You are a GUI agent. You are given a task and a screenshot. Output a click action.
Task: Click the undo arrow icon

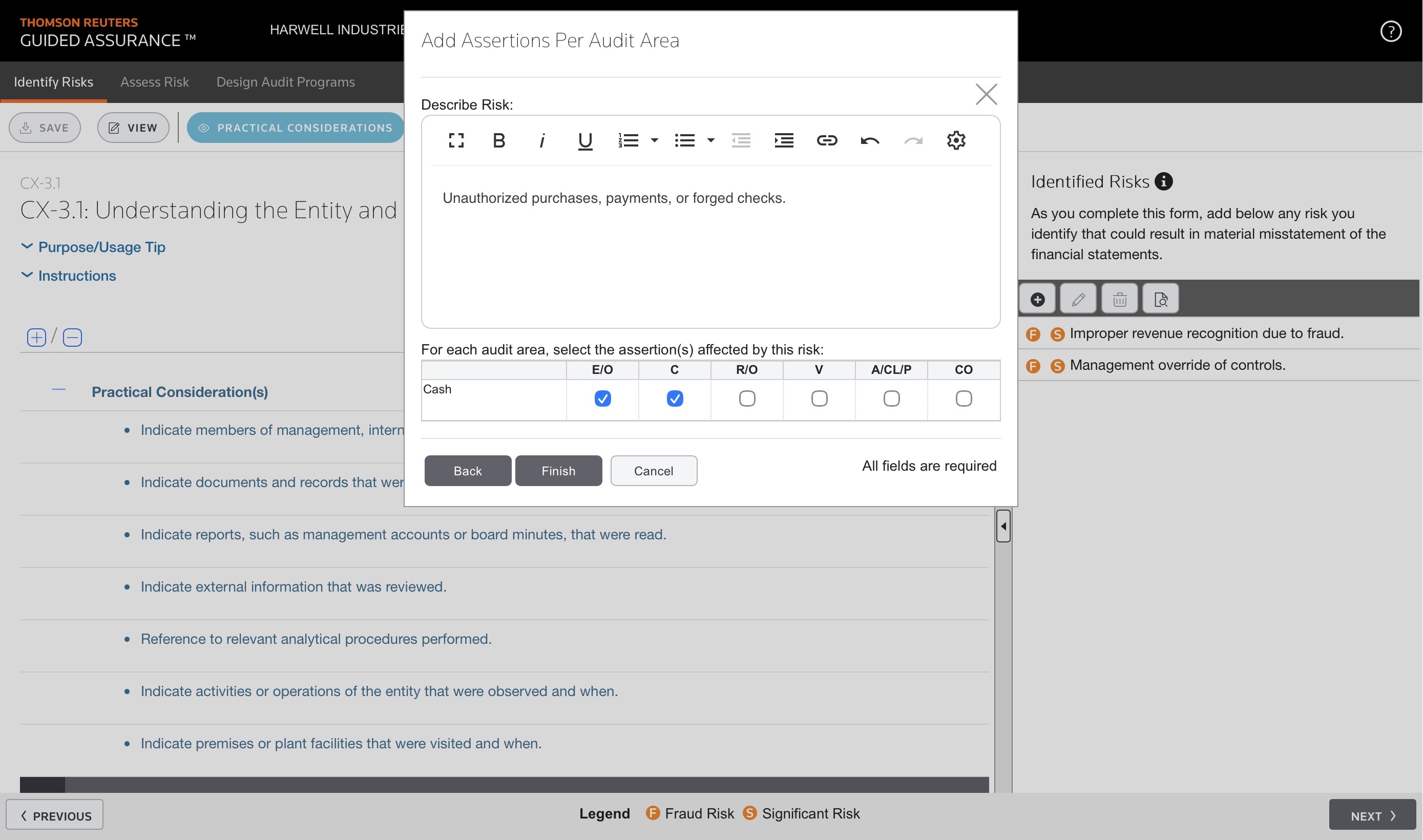(x=869, y=140)
